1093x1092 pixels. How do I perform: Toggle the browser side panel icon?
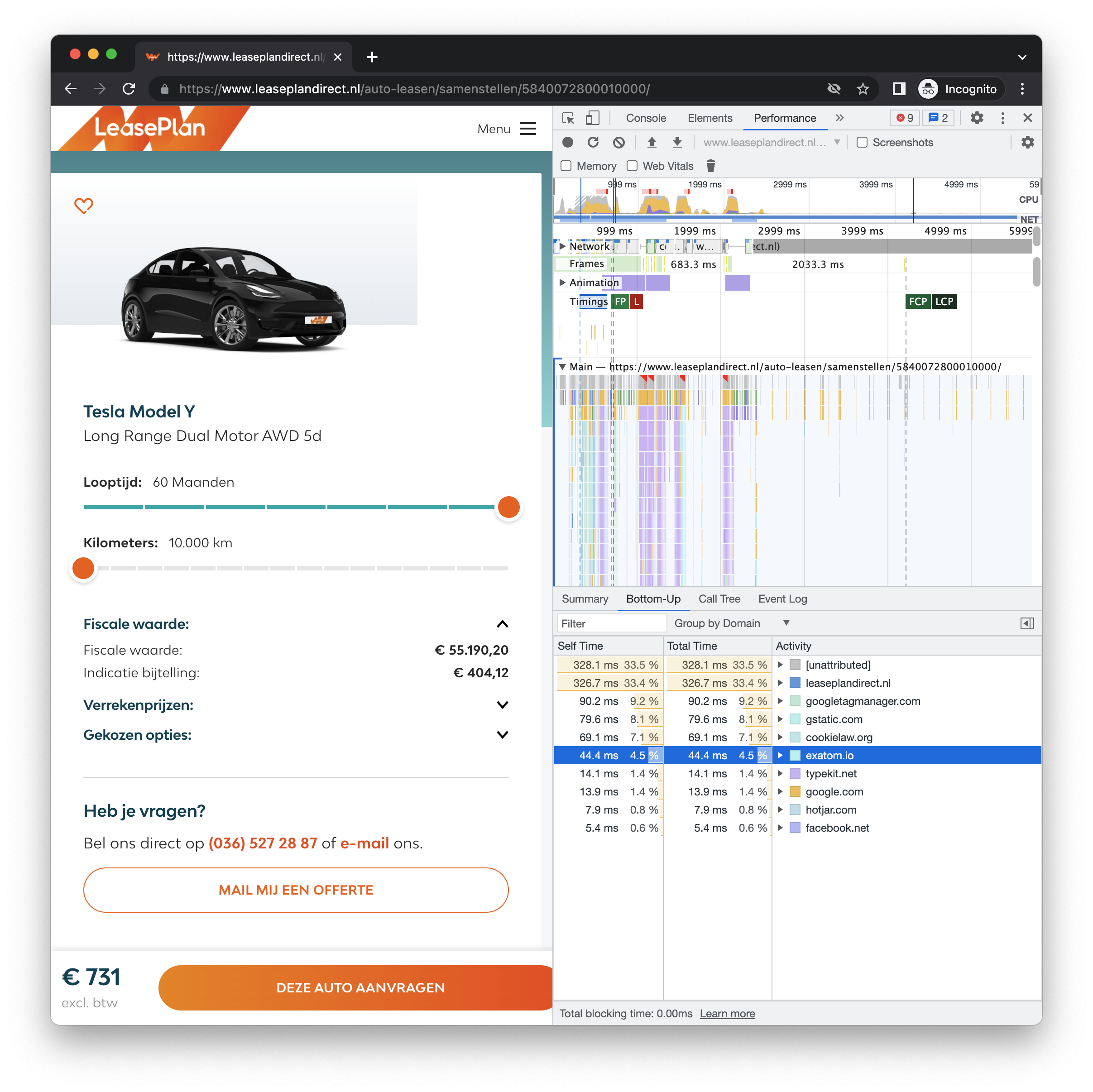tap(899, 89)
